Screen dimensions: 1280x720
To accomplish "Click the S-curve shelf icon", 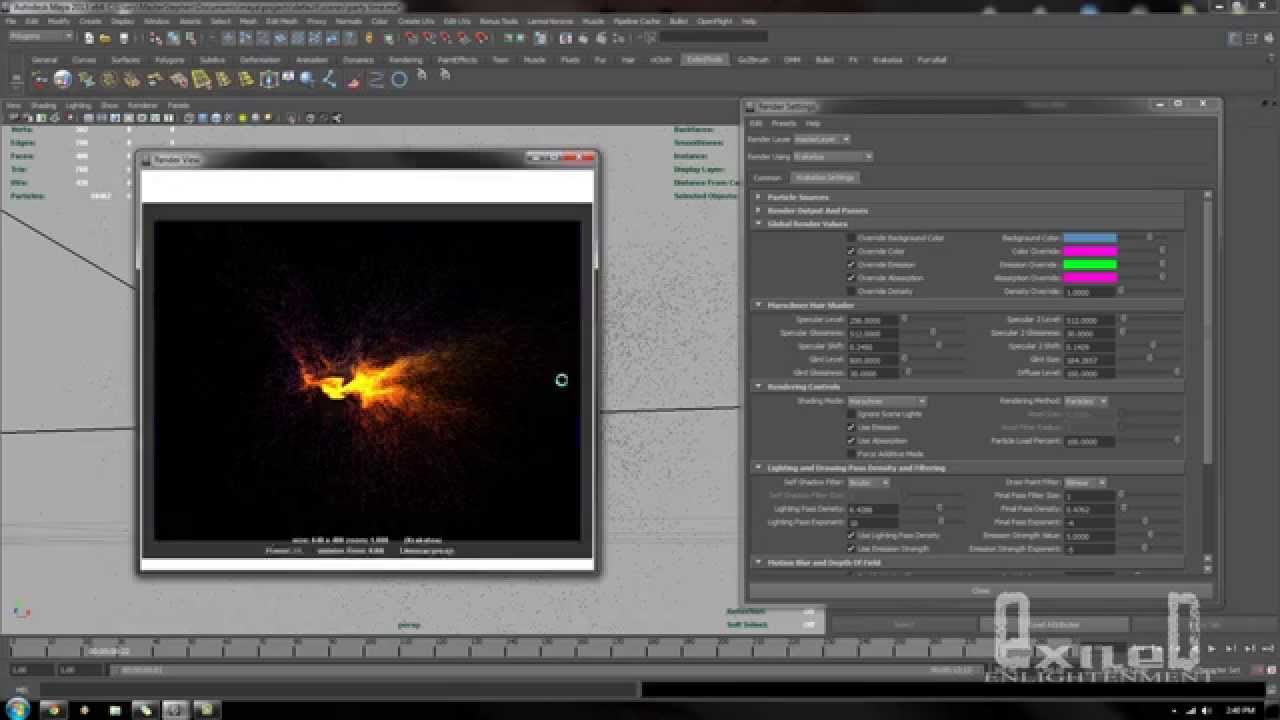I will point(376,80).
